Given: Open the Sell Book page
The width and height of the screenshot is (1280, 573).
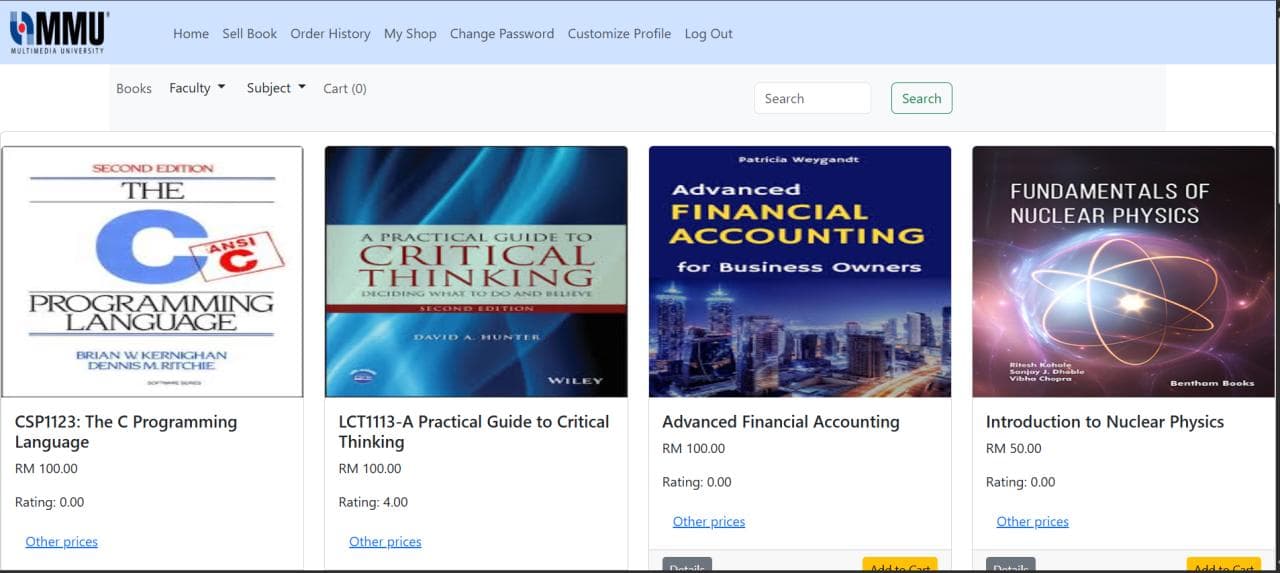Looking at the screenshot, I should pos(249,34).
